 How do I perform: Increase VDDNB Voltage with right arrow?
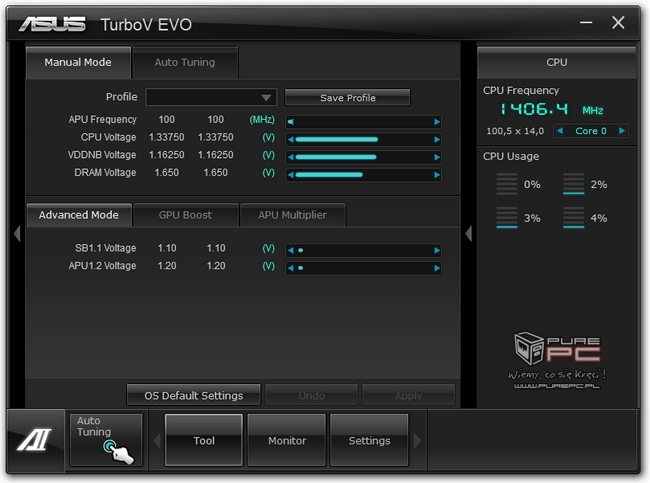click(x=437, y=157)
